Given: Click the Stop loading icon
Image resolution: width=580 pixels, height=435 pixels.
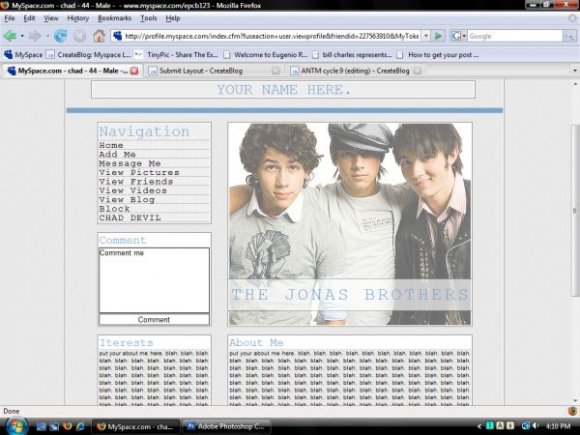Looking at the screenshot, I should [x=80, y=36].
